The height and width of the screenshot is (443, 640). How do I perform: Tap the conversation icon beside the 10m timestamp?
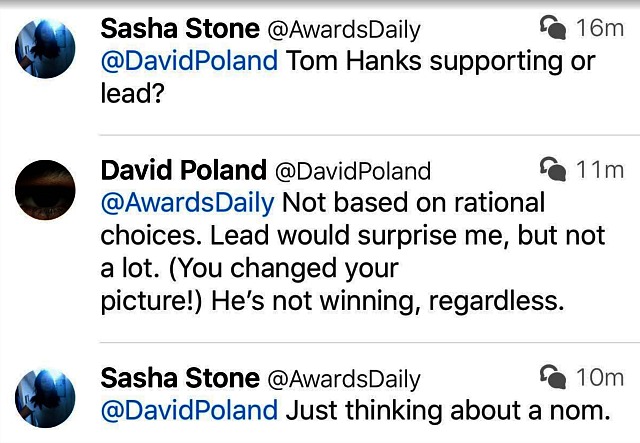point(553,377)
